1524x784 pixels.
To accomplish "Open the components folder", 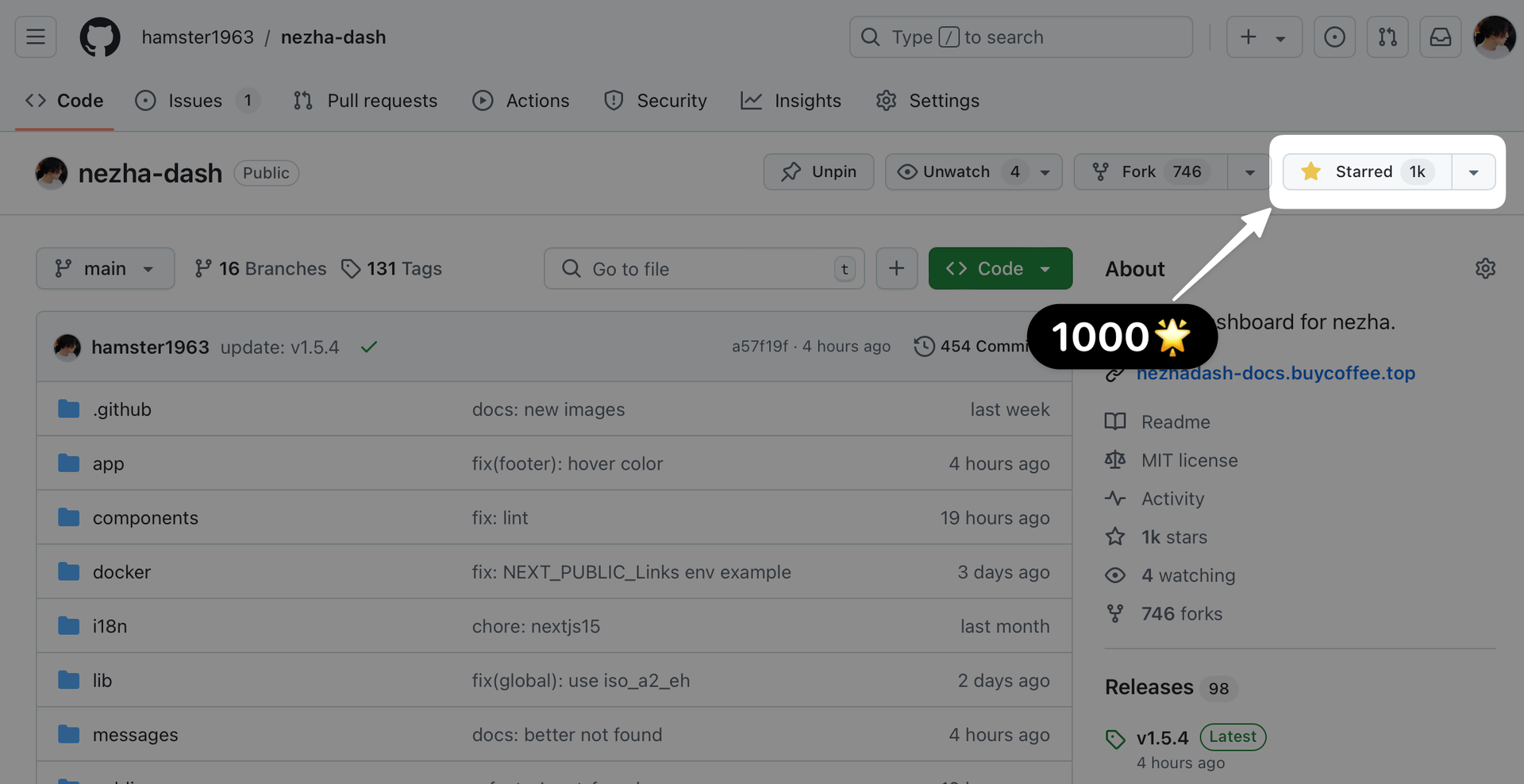I will click(x=145, y=517).
